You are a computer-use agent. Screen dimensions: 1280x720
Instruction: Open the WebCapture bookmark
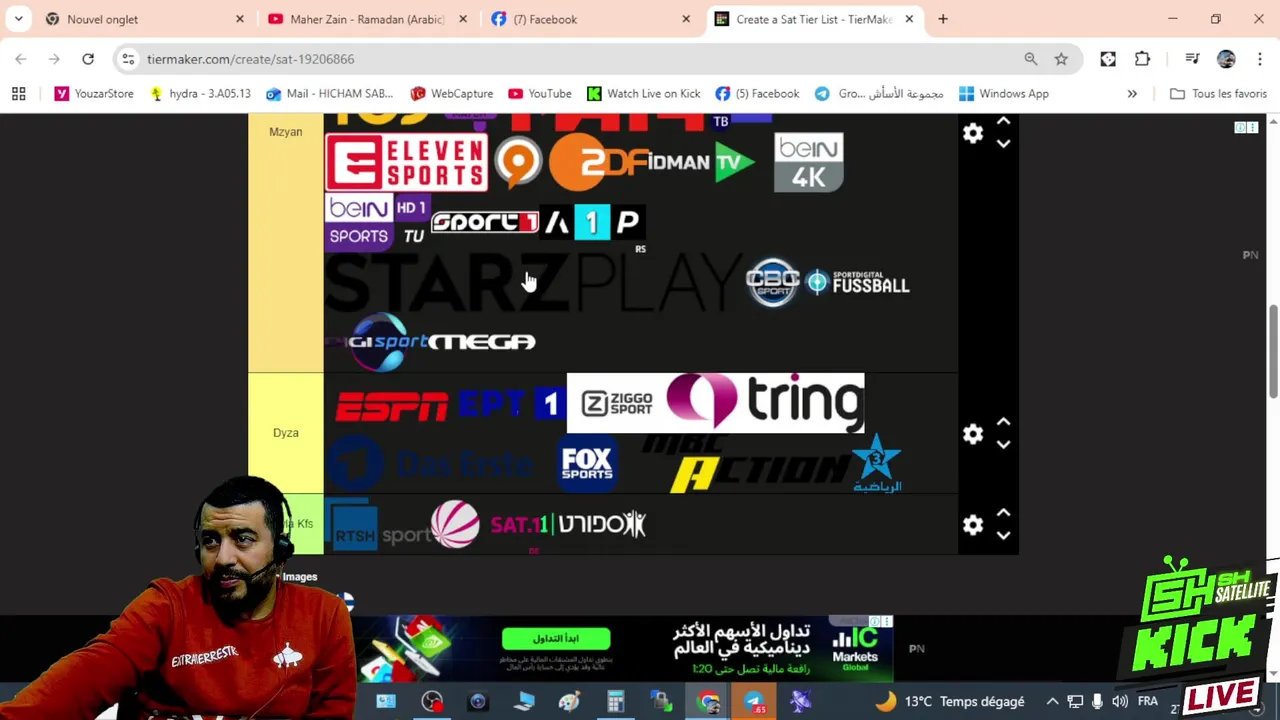(451, 93)
